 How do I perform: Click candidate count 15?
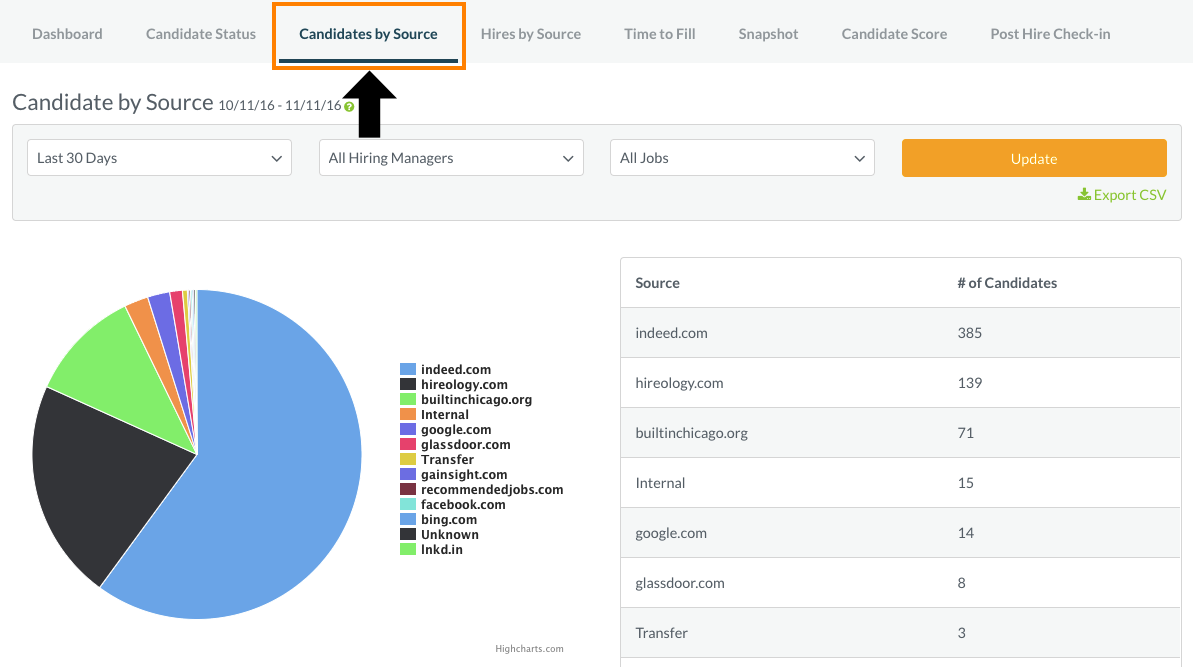pos(966,483)
